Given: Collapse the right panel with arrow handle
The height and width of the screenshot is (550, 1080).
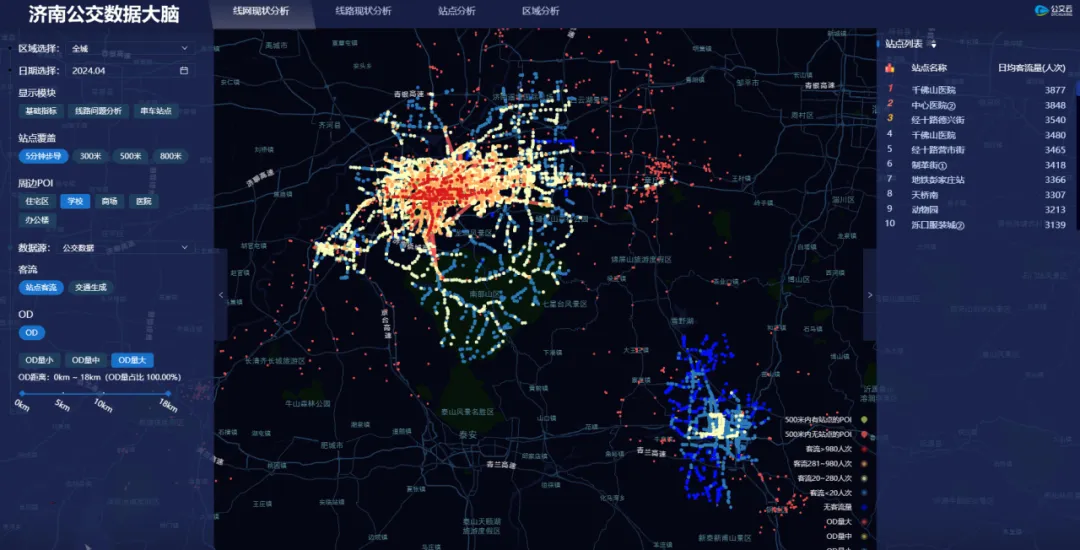Looking at the screenshot, I should pos(870,295).
